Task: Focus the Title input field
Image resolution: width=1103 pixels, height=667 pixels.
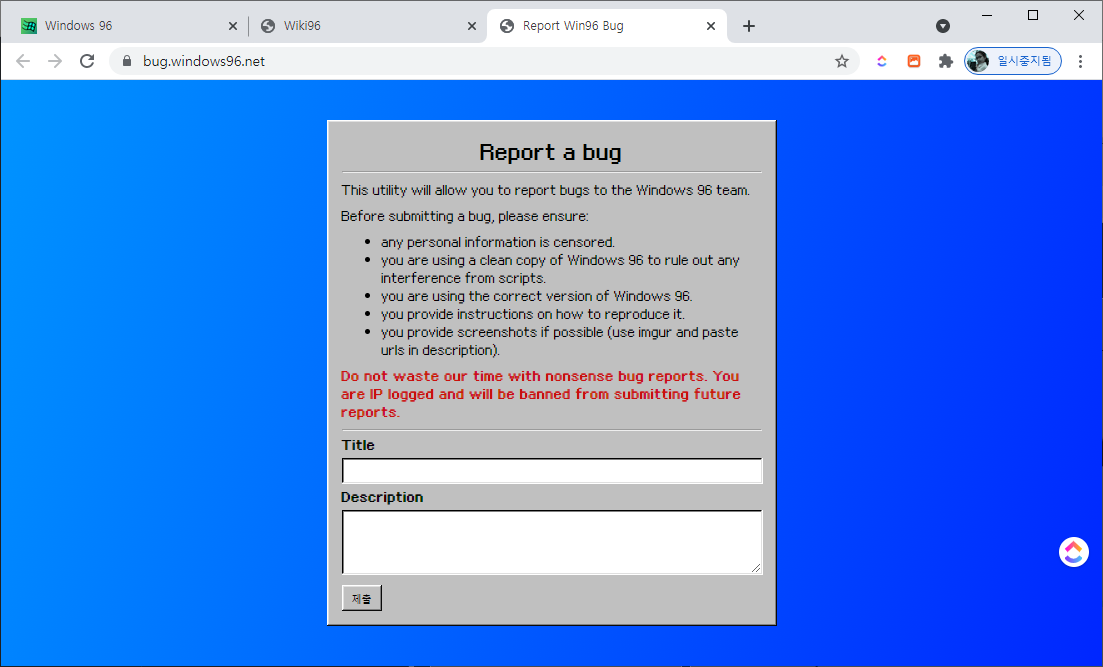Action: pos(552,471)
